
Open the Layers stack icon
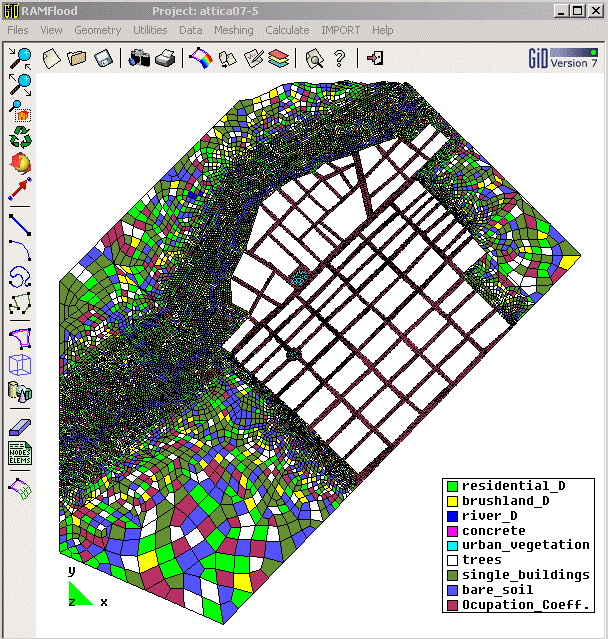(278, 59)
